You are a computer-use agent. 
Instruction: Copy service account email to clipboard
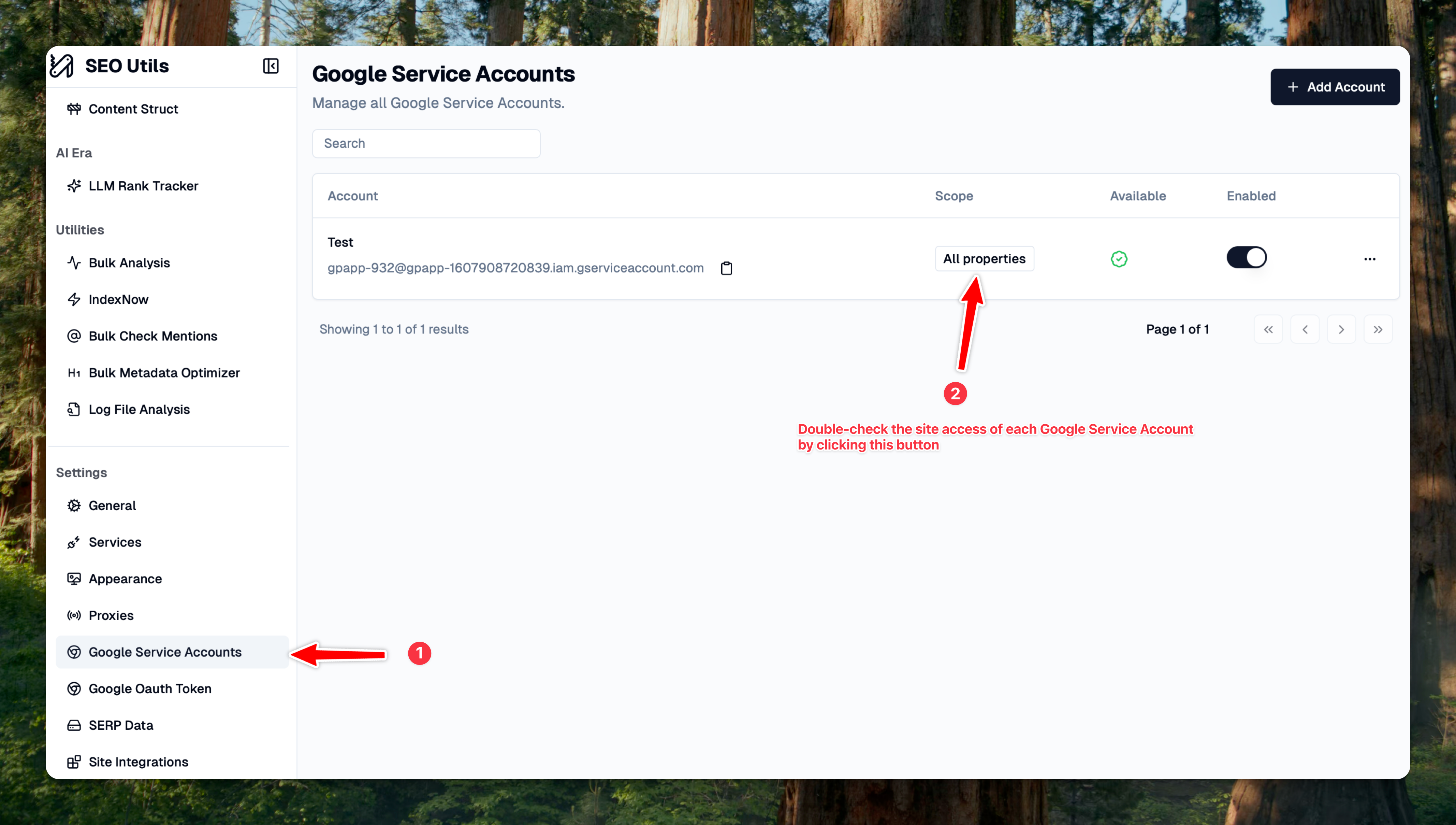coord(727,268)
